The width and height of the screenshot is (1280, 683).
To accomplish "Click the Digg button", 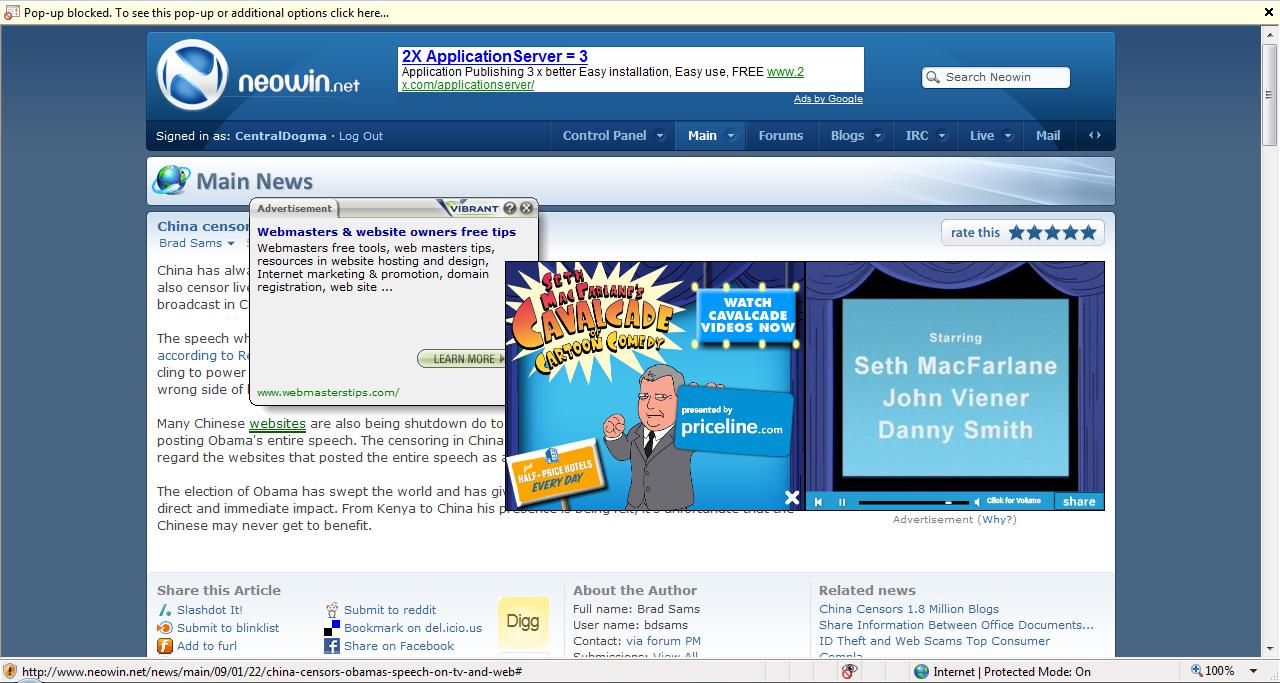I will point(523,622).
